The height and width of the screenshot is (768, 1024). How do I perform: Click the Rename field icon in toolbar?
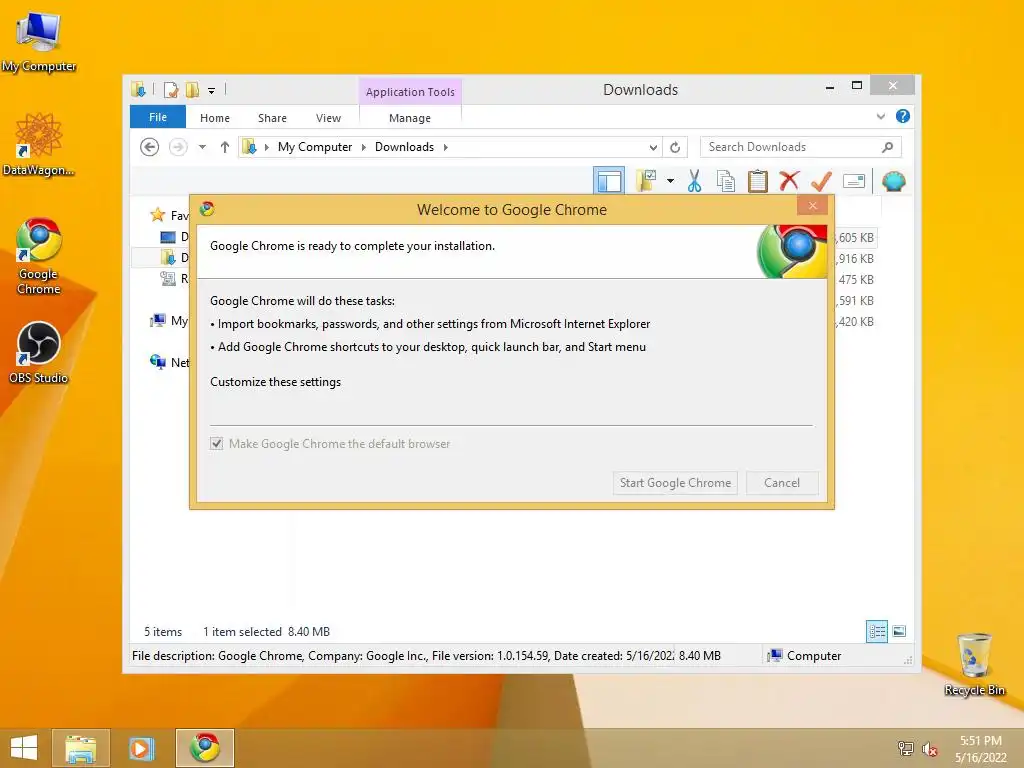coord(854,181)
